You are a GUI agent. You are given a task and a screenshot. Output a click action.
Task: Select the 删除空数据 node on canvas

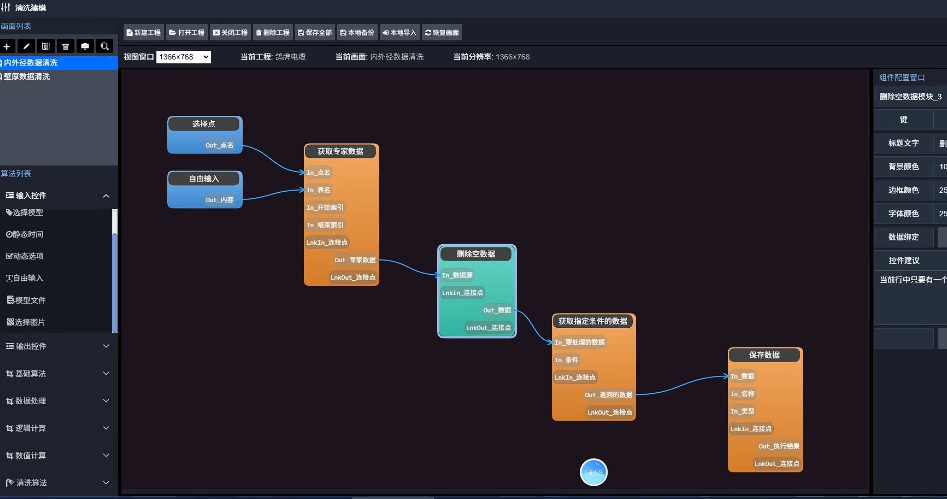tap(476, 254)
